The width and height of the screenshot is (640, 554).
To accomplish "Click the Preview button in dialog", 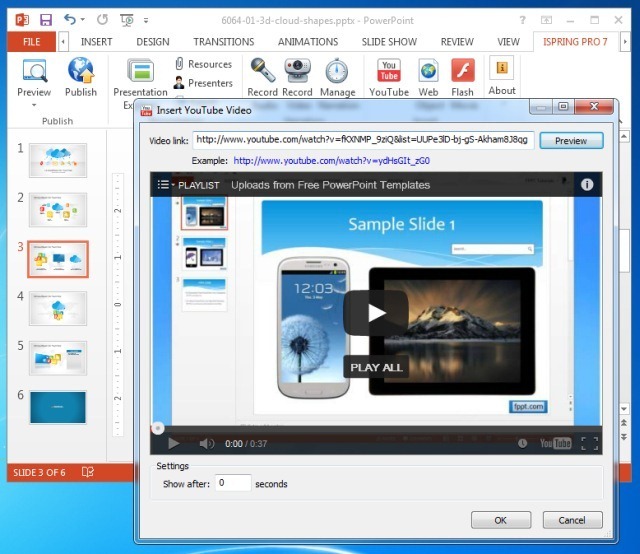I will (571, 140).
